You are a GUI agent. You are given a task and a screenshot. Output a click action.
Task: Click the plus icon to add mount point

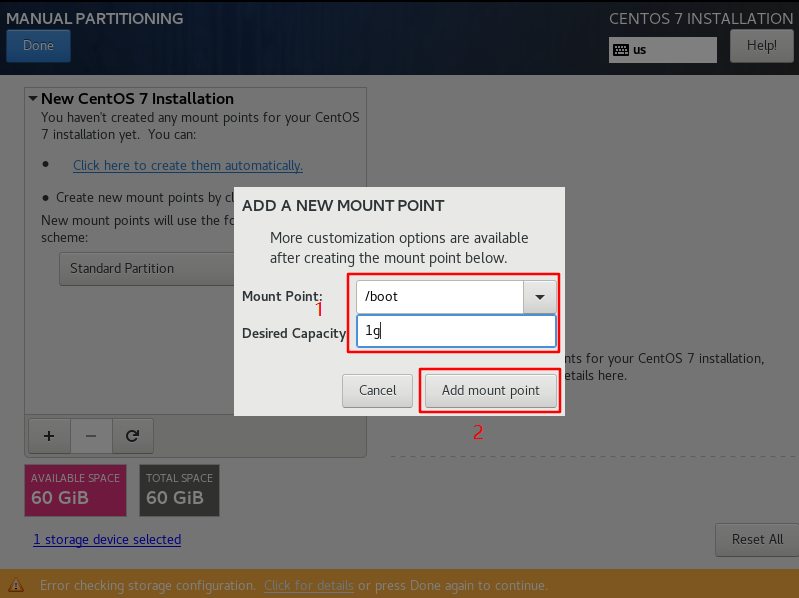tap(49, 436)
